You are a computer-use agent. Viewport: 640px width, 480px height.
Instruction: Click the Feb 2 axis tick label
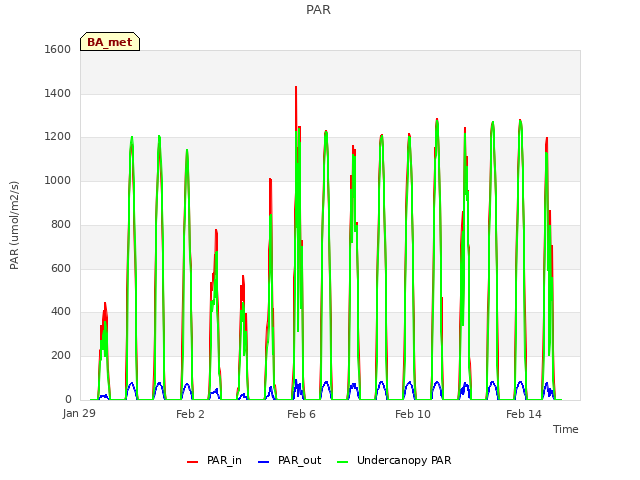pos(190,414)
